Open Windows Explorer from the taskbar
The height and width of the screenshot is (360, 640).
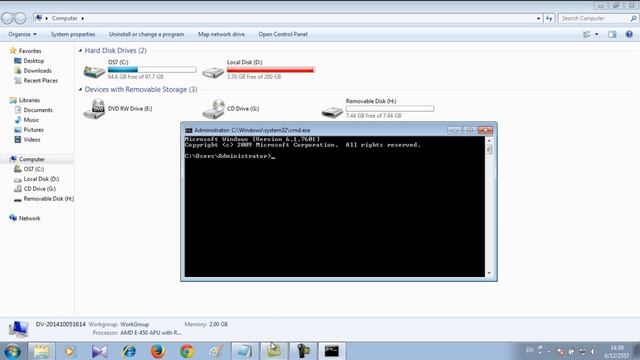41,351
